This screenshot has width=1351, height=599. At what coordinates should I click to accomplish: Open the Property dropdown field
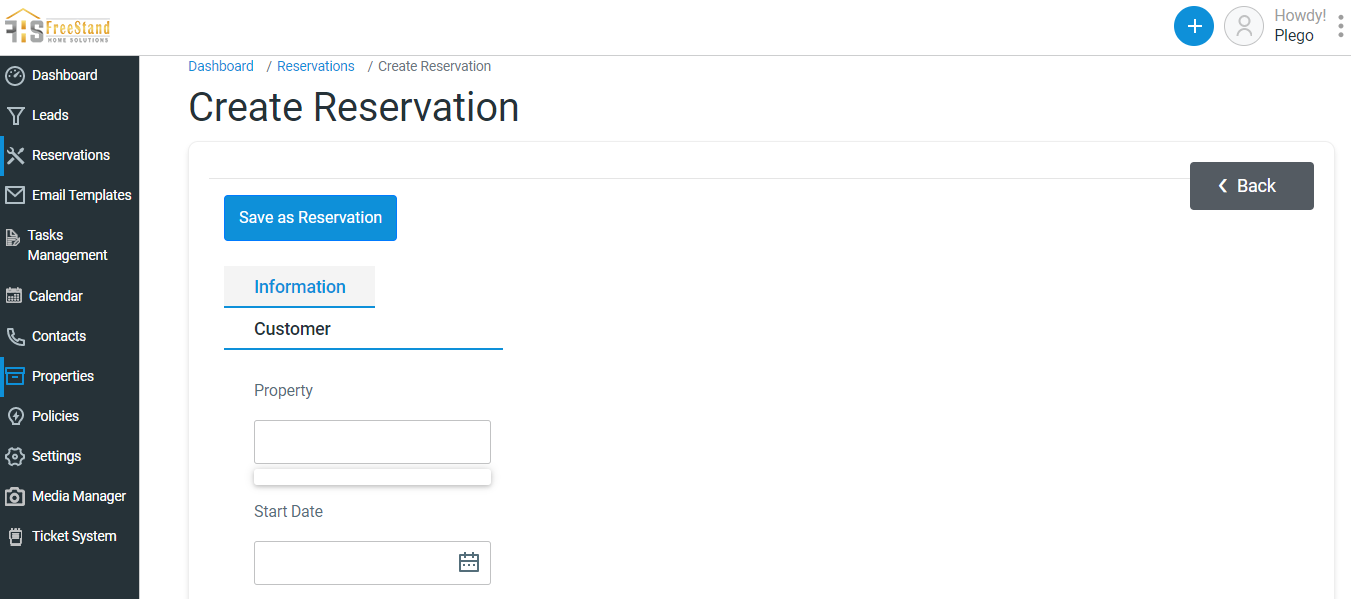[372, 442]
